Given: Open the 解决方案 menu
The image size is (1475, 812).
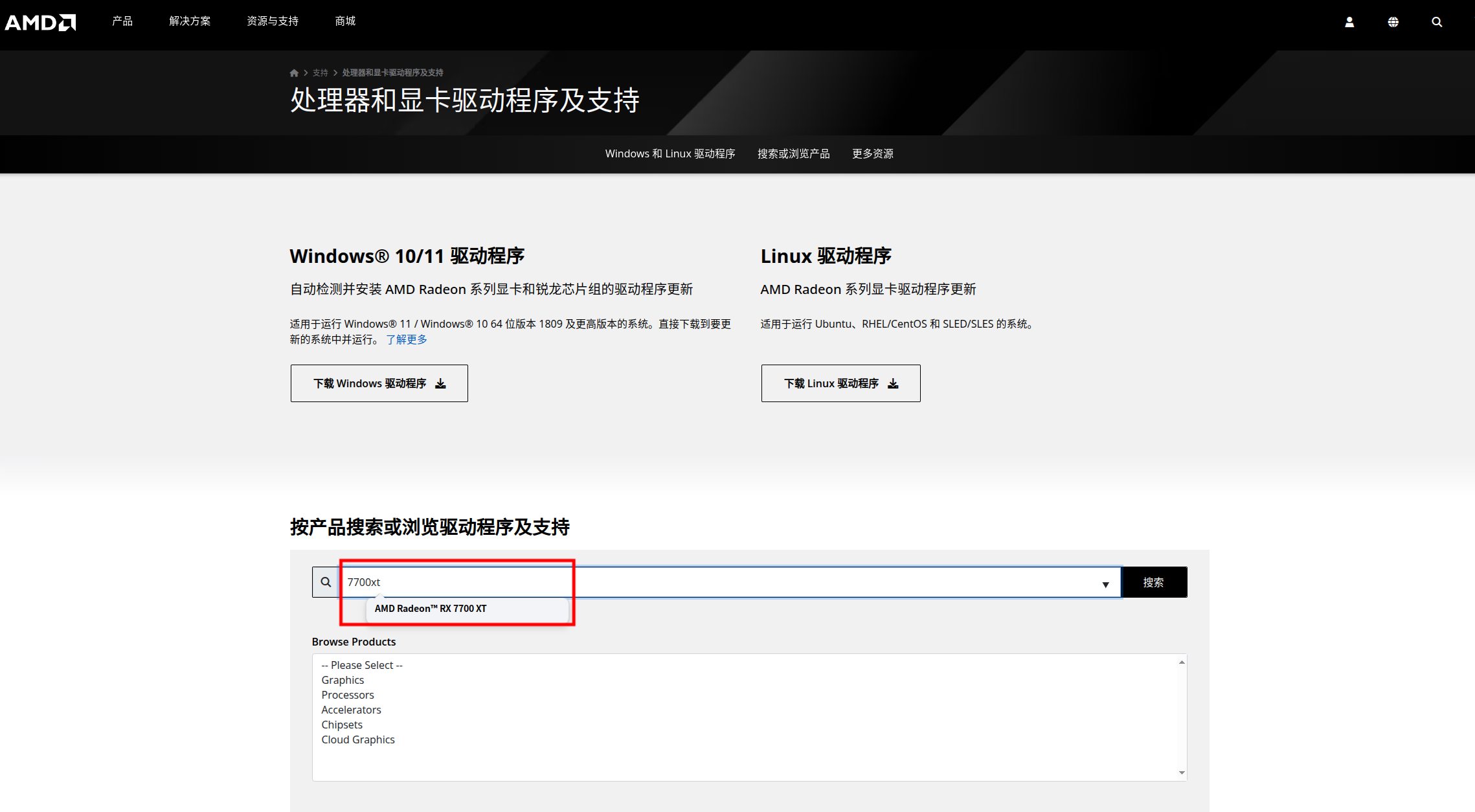Looking at the screenshot, I should (x=190, y=21).
